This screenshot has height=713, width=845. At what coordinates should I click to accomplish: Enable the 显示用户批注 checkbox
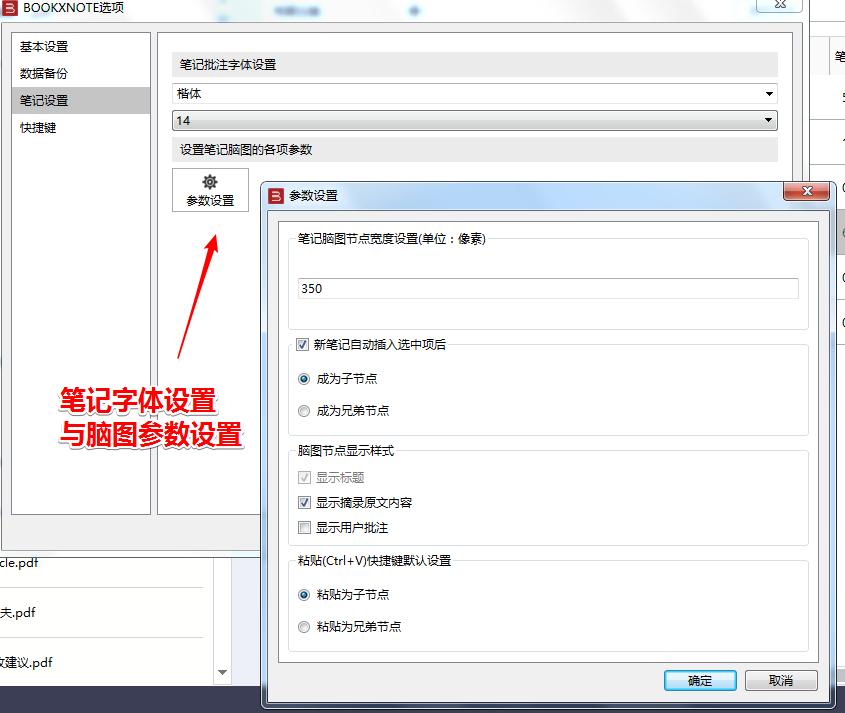click(x=304, y=527)
